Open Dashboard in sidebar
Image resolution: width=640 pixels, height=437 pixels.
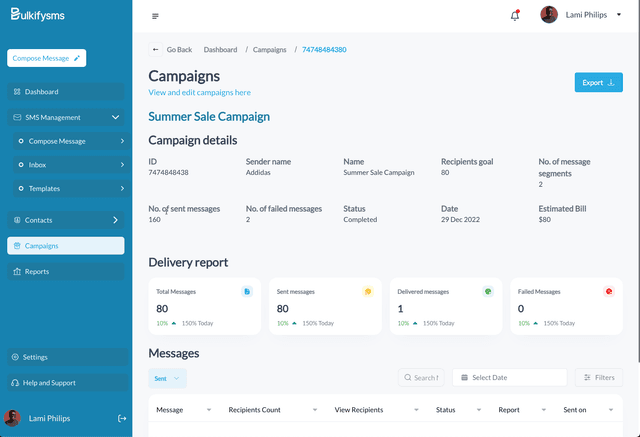point(66,92)
